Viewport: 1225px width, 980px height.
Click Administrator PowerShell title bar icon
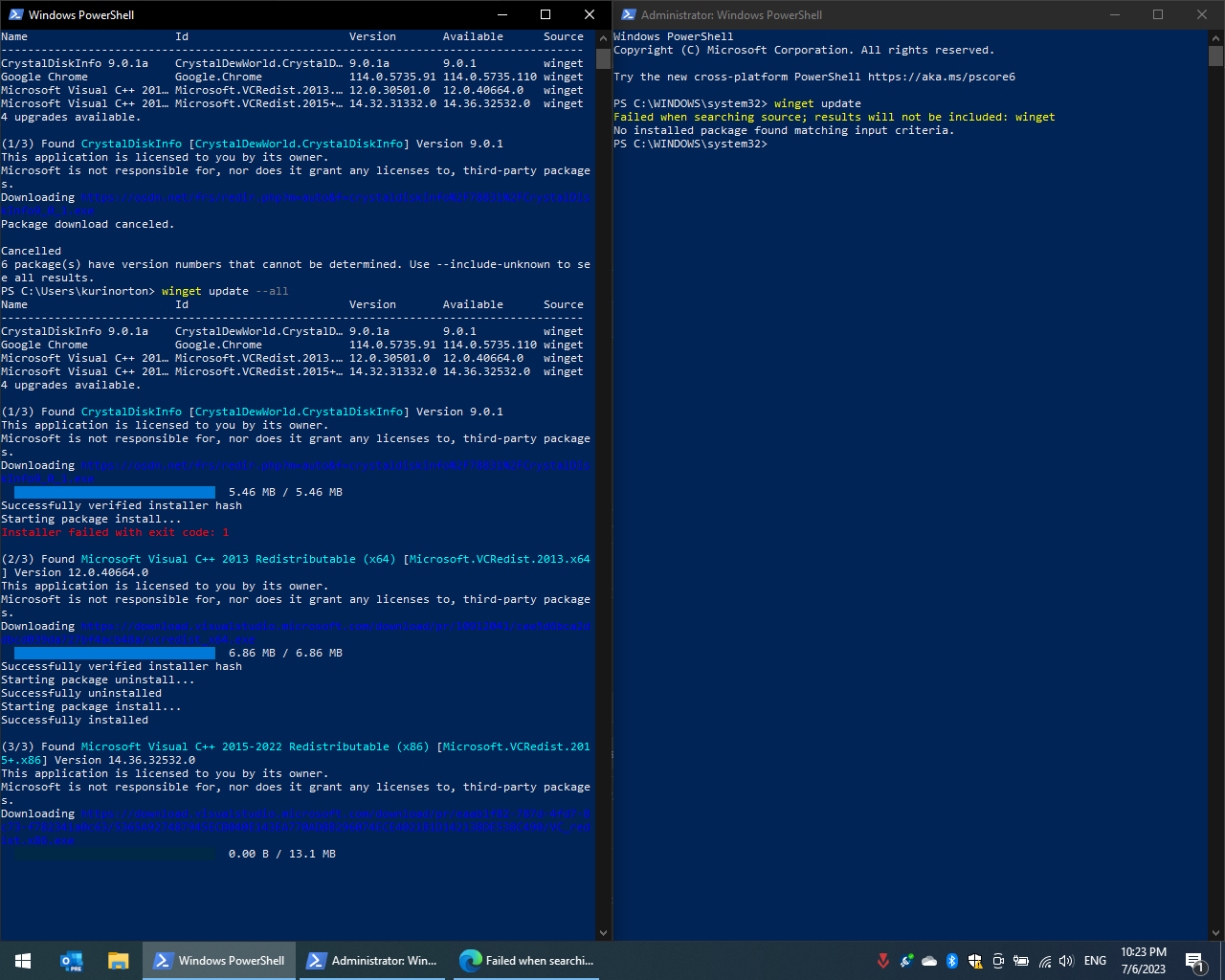pos(629,14)
